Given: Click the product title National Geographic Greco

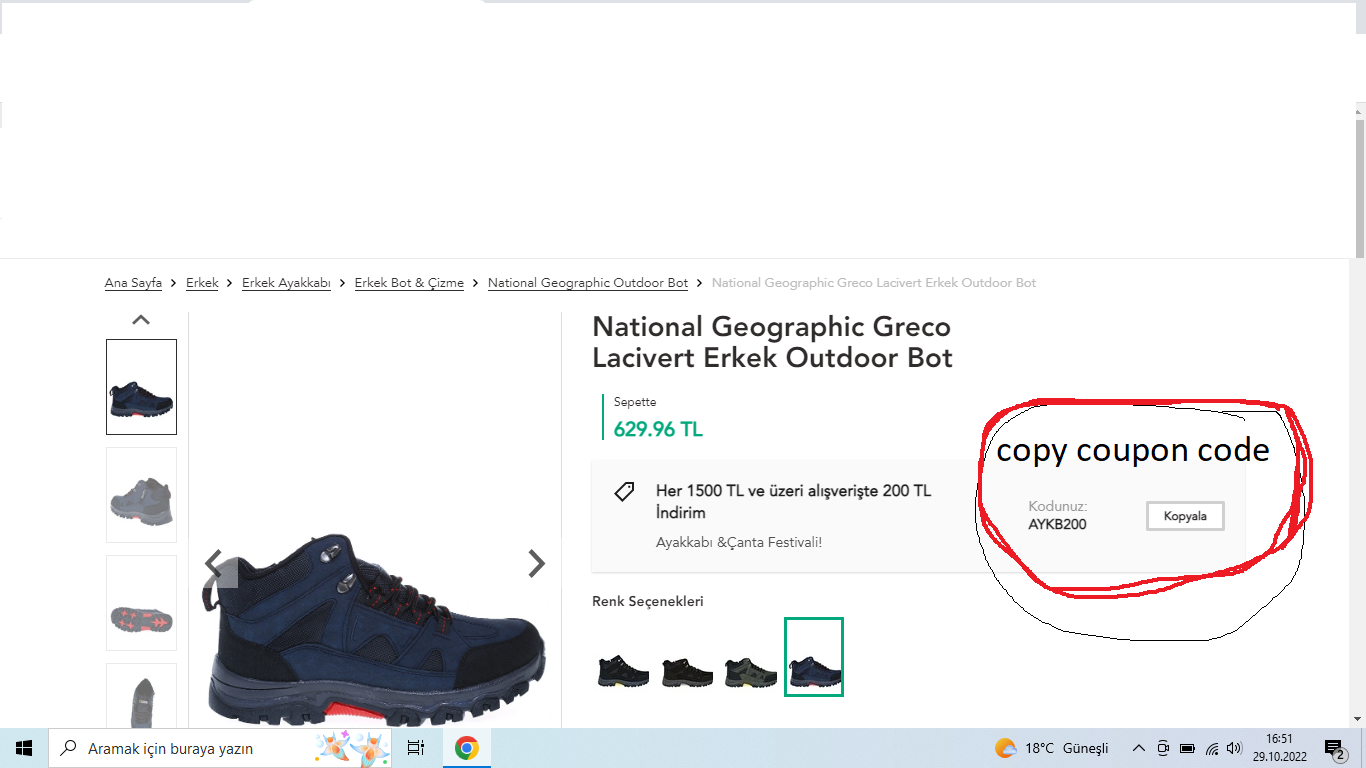Looking at the screenshot, I should (772, 342).
